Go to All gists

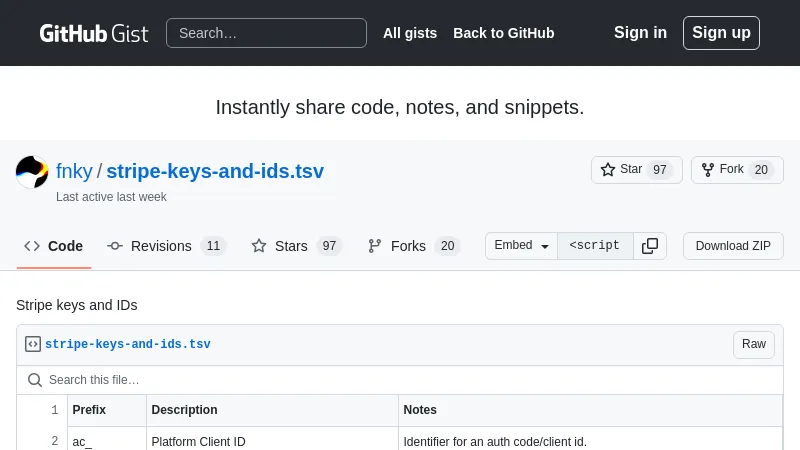410,33
